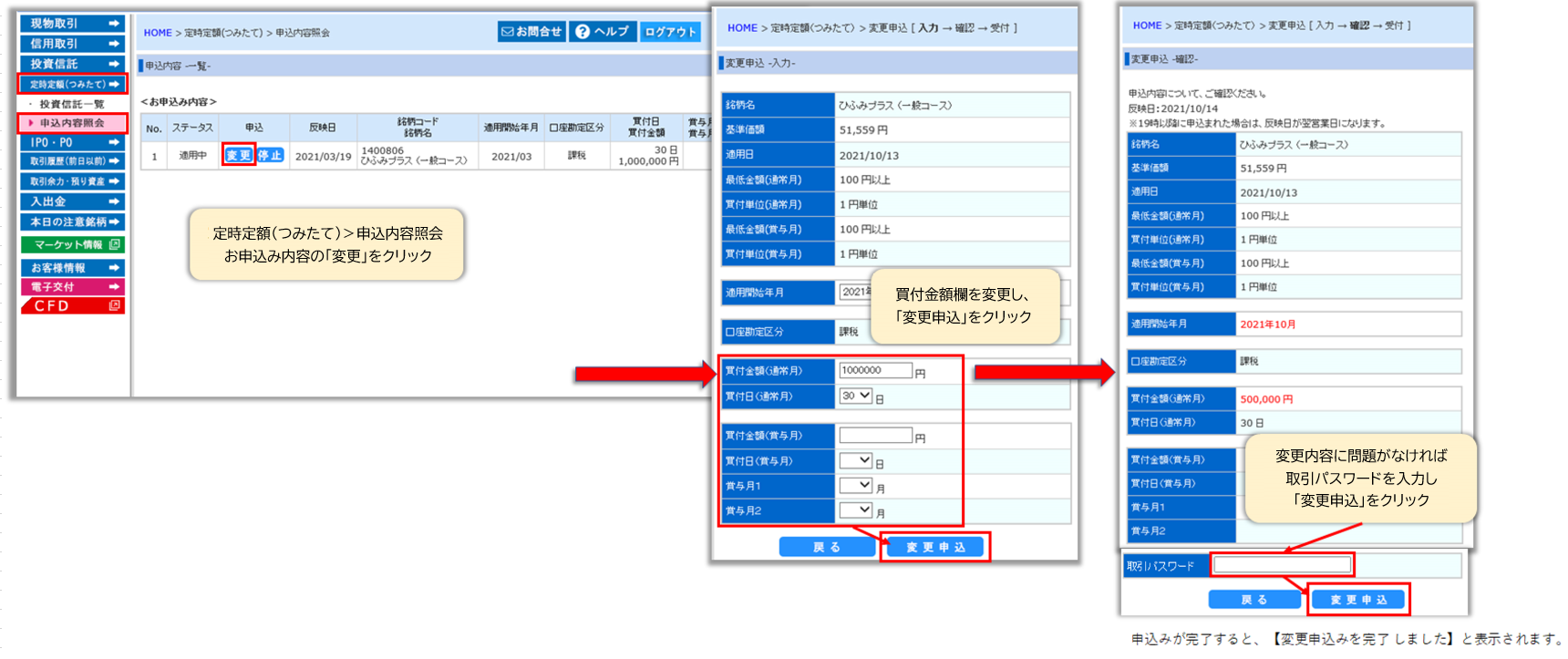The width and height of the screenshot is (1568, 659).
Task: Open the red CFD external link
Action: point(72,306)
